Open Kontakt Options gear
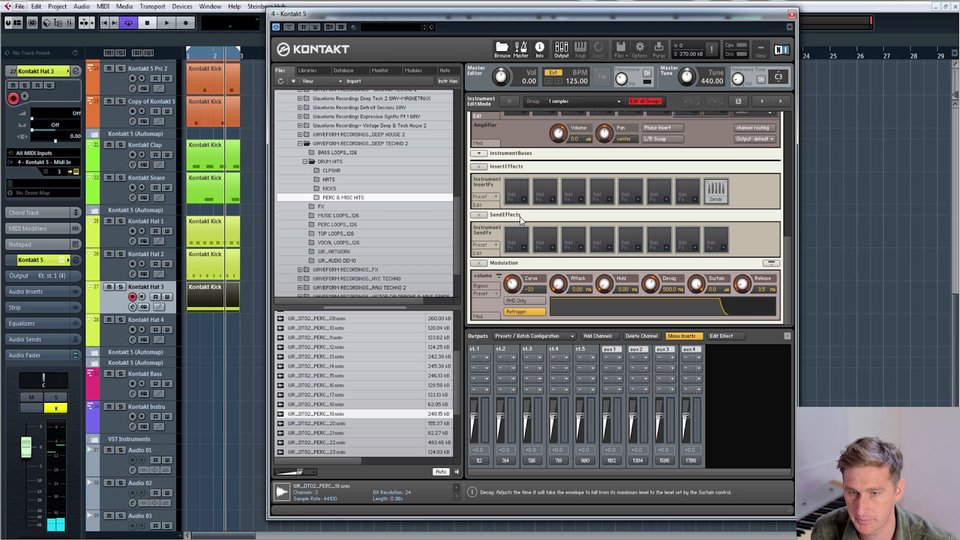The width and height of the screenshot is (960, 540). 639,49
